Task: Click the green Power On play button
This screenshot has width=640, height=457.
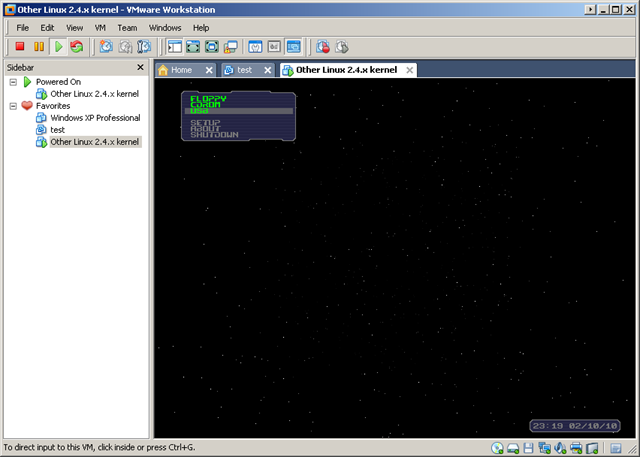Action: (x=58, y=47)
